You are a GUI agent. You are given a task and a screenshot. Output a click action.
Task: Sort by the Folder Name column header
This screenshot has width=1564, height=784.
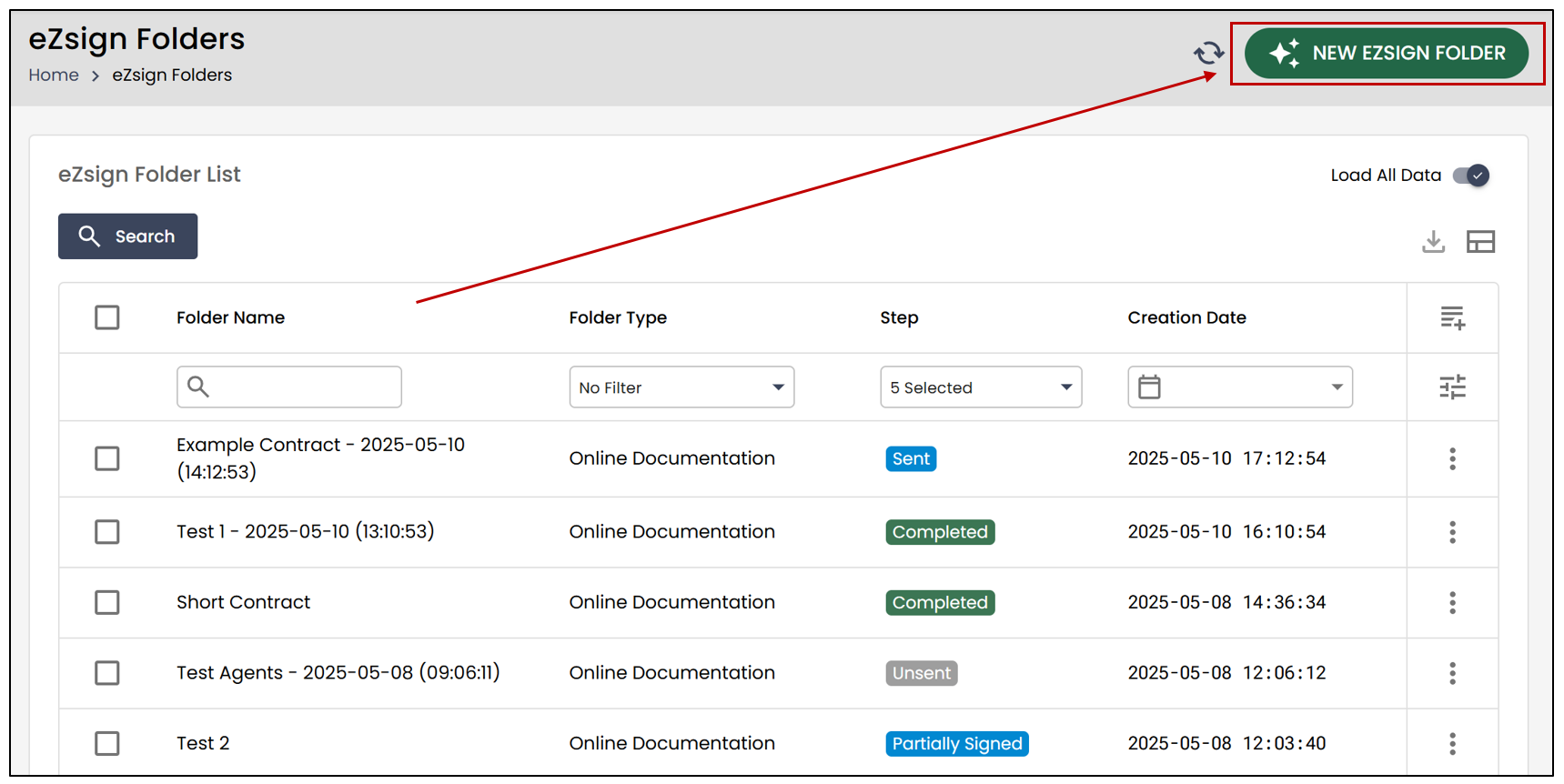point(230,317)
